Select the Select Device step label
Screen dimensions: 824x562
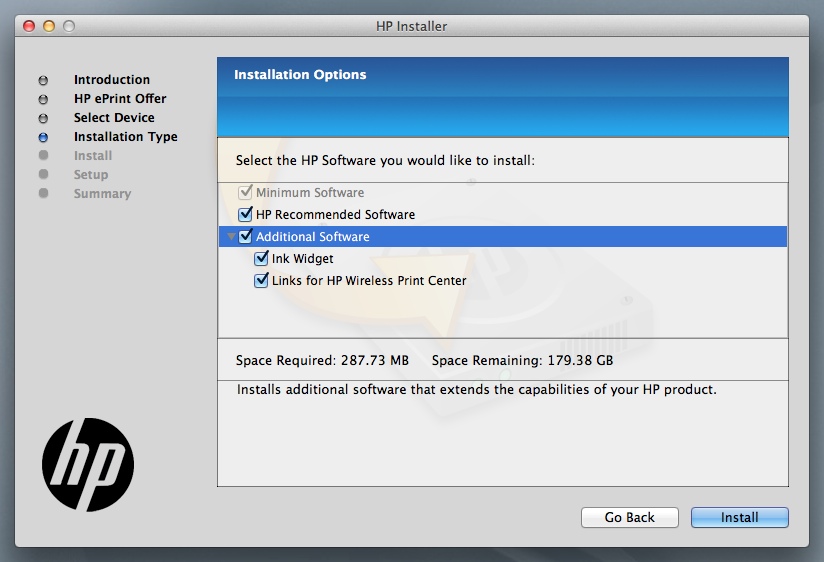pos(114,118)
